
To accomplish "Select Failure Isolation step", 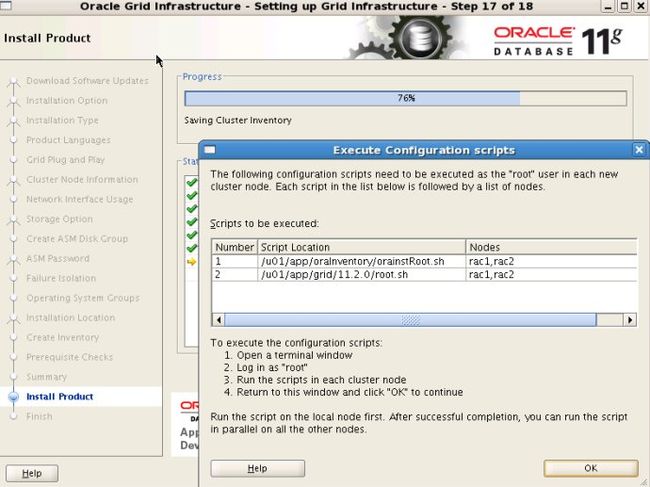I will (61, 278).
